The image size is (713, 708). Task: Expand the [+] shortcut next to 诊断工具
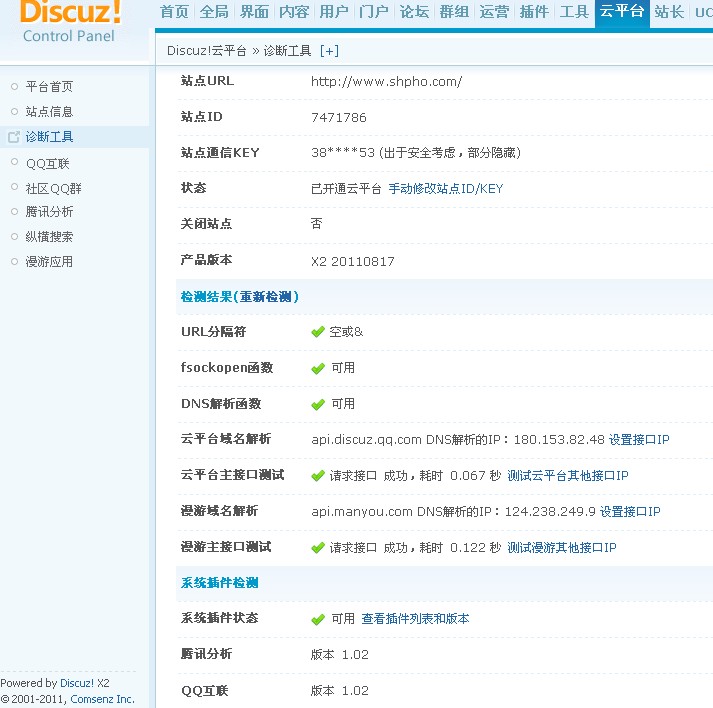[329, 50]
